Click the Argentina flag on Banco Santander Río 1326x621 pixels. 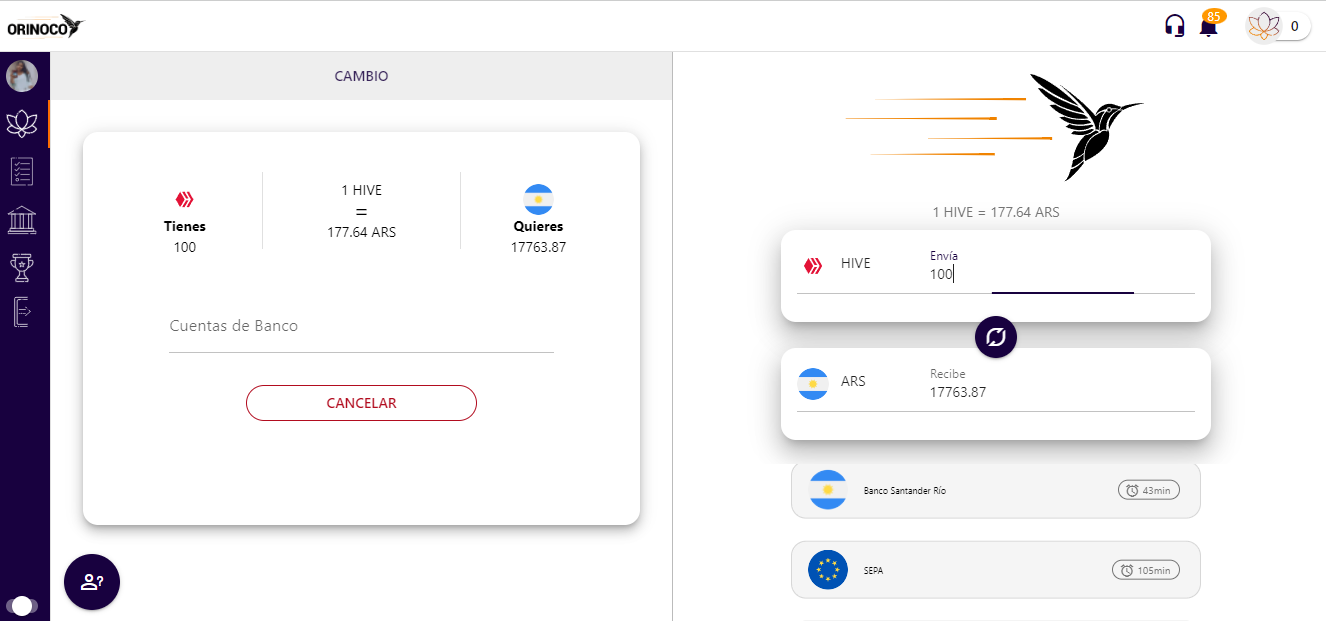828,490
